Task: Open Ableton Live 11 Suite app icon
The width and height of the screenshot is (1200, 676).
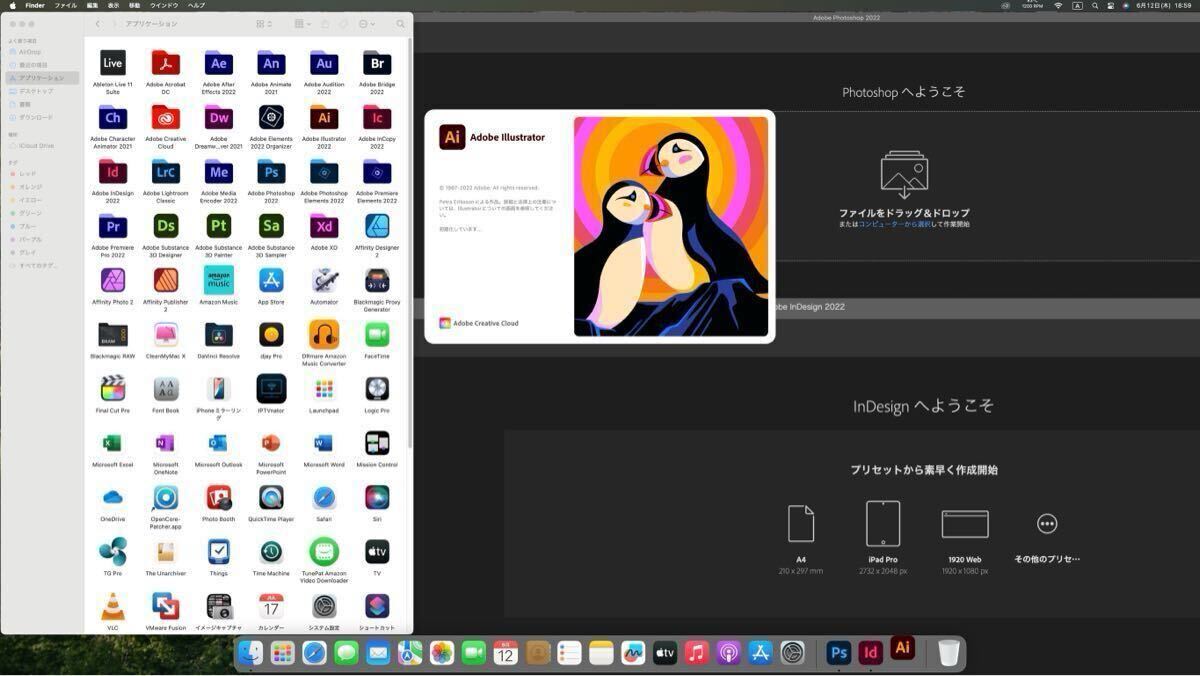Action: pos(113,63)
